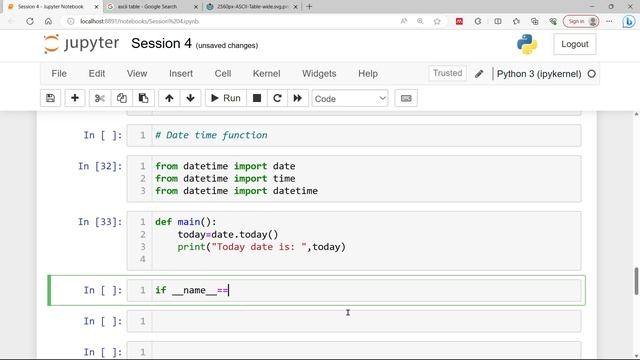Open the Insert menu
The image size is (640, 360).
(181, 73)
